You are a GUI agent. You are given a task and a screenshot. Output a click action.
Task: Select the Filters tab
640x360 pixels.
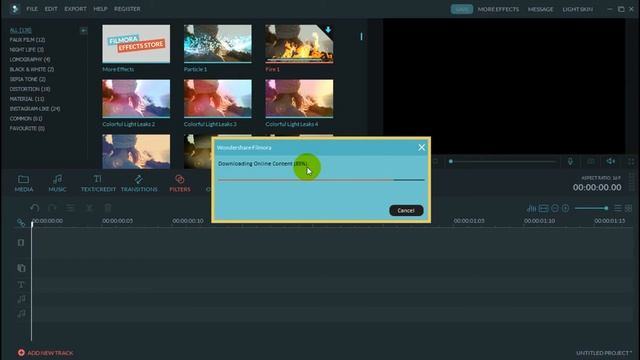pos(180,183)
